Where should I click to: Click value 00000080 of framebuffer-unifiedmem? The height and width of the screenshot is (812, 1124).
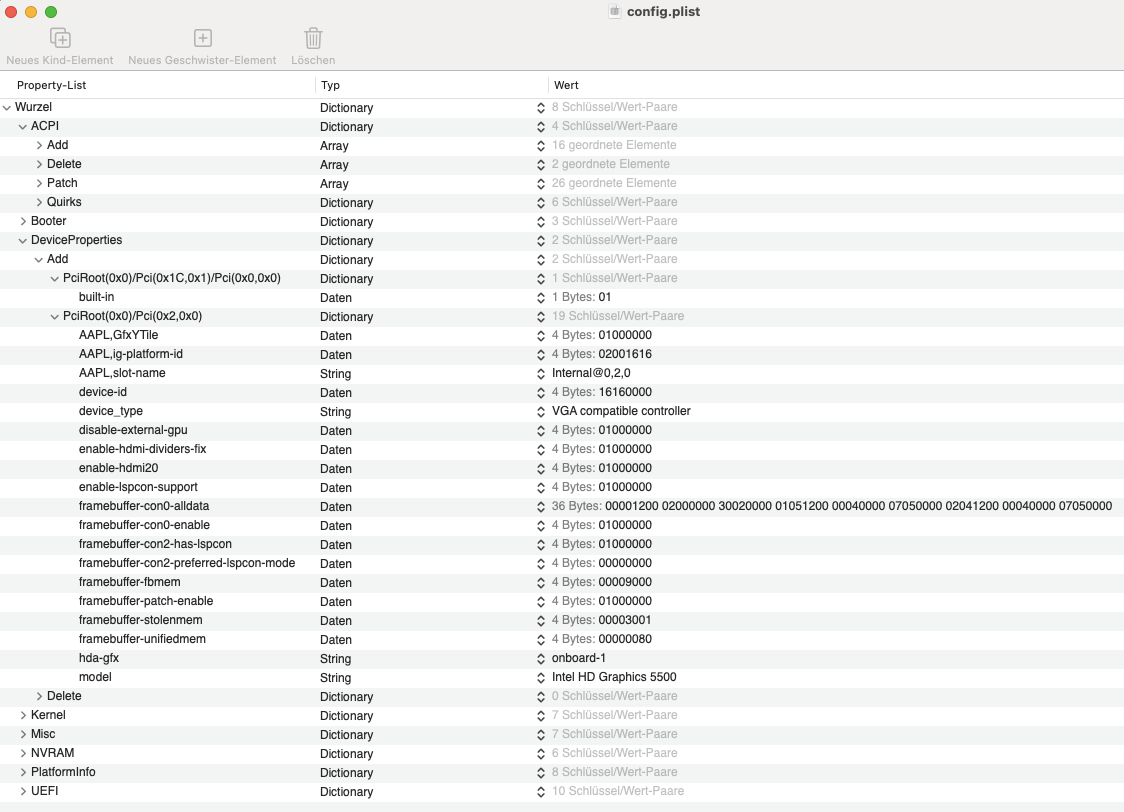coord(625,639)
